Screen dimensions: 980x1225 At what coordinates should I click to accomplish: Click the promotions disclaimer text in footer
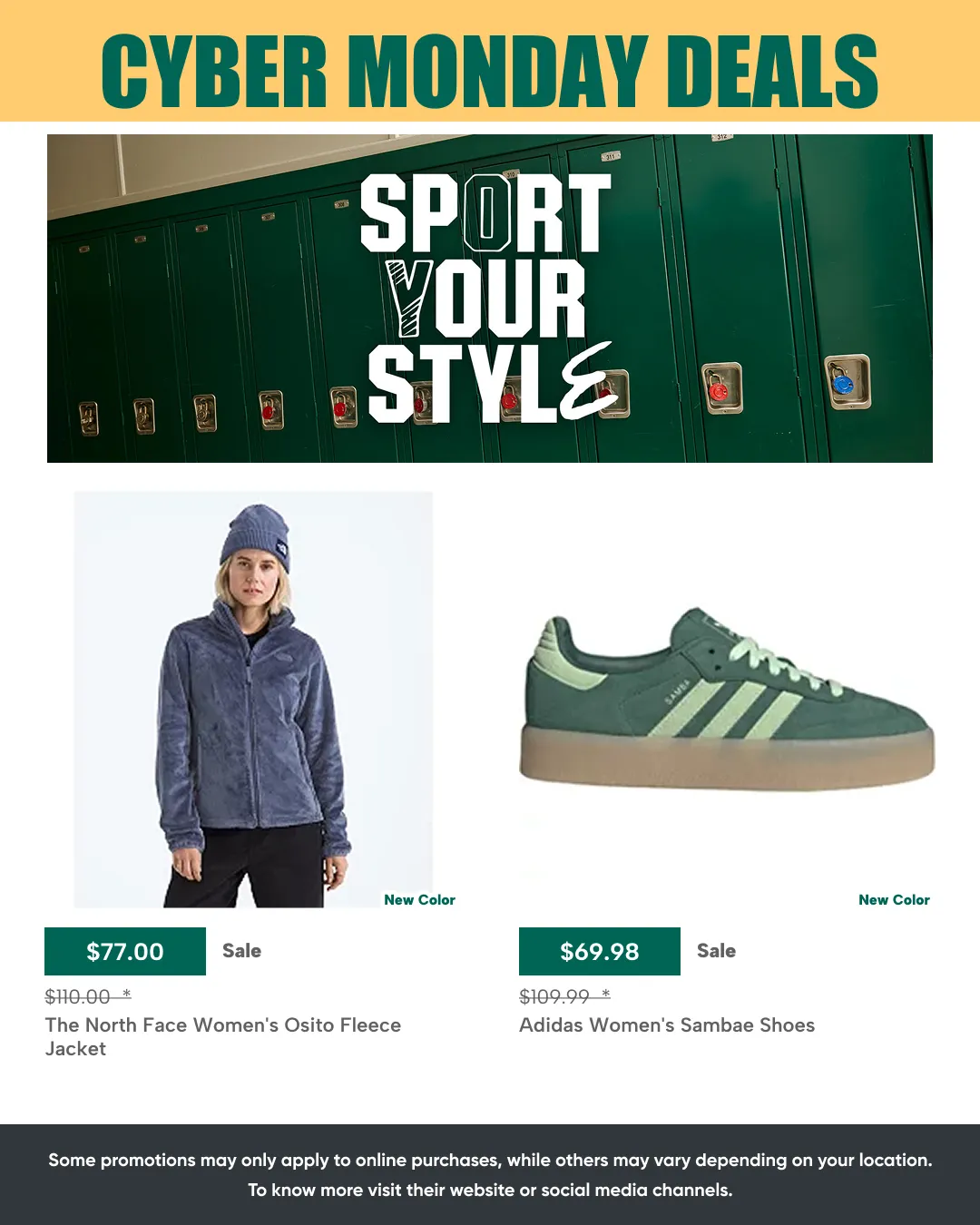click(x=490, y=1160)
